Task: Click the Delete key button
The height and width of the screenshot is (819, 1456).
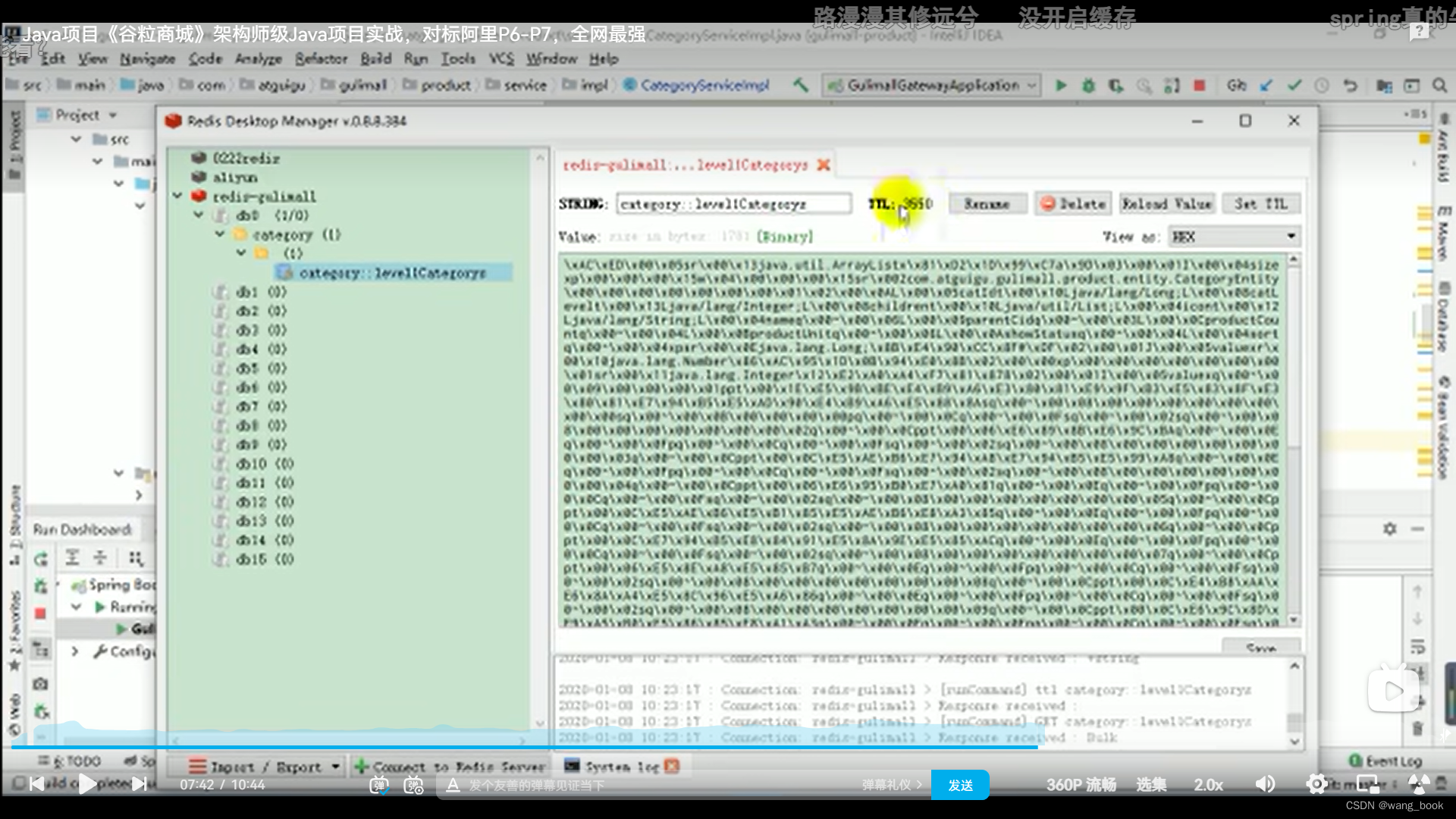Action: (x=1074, y=204)
